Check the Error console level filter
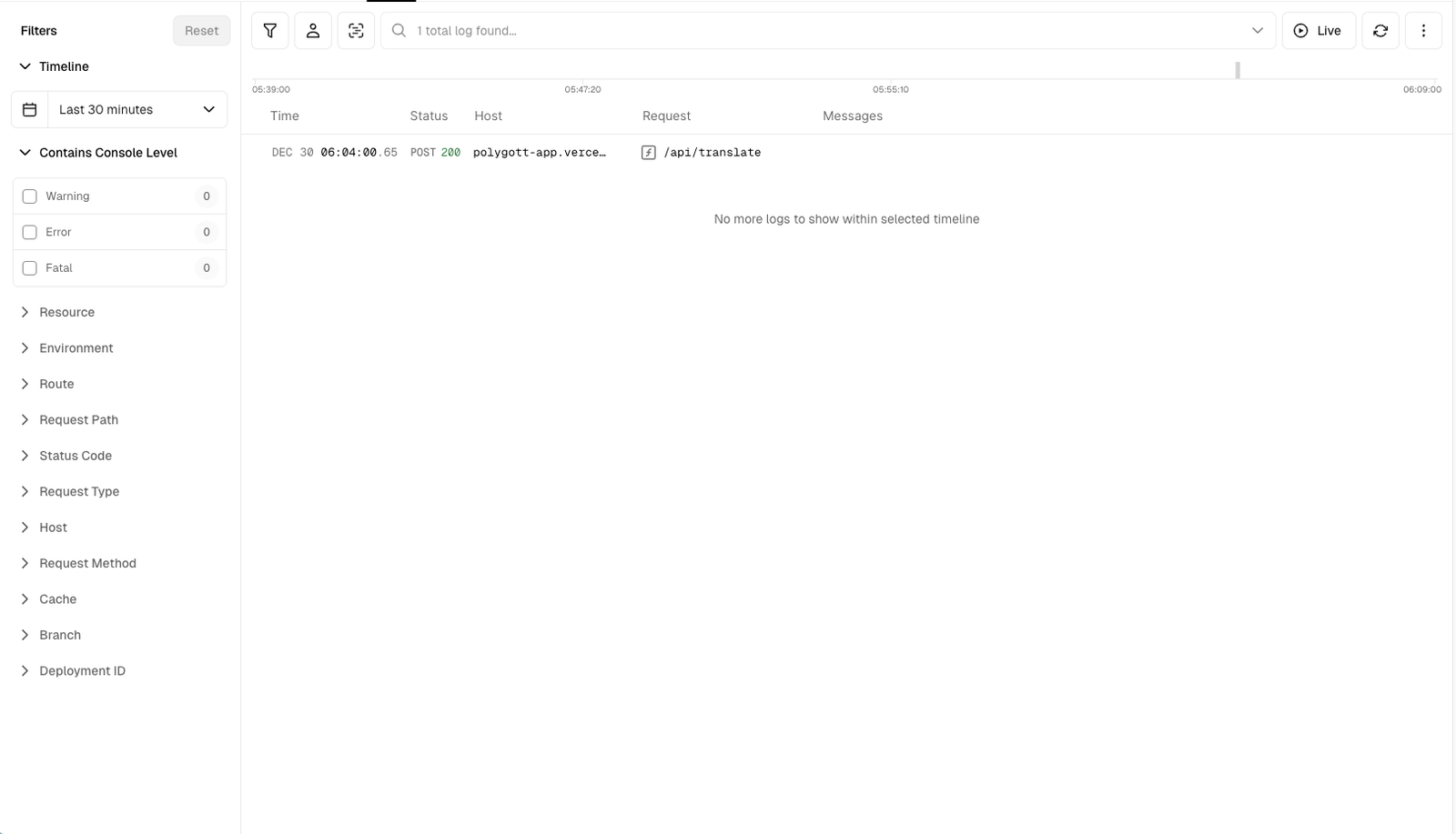This screenshot has width=1456, height=834. pyautogui.click(x=29, y=232)
